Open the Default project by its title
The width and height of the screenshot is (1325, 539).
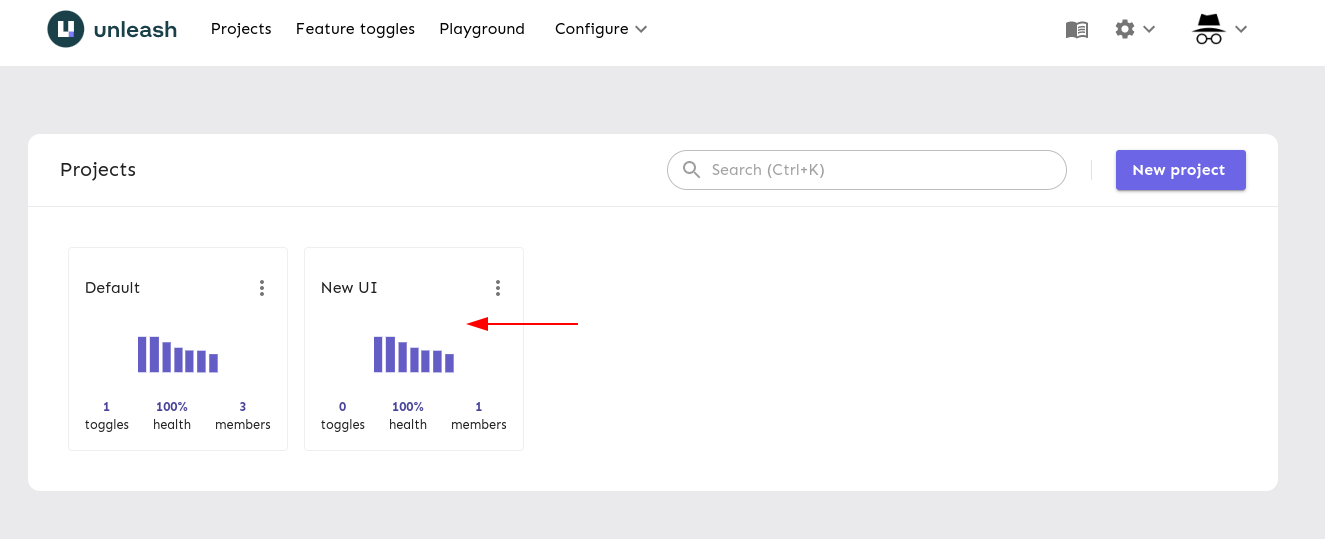pyautogui.click(x=113, y=288)
